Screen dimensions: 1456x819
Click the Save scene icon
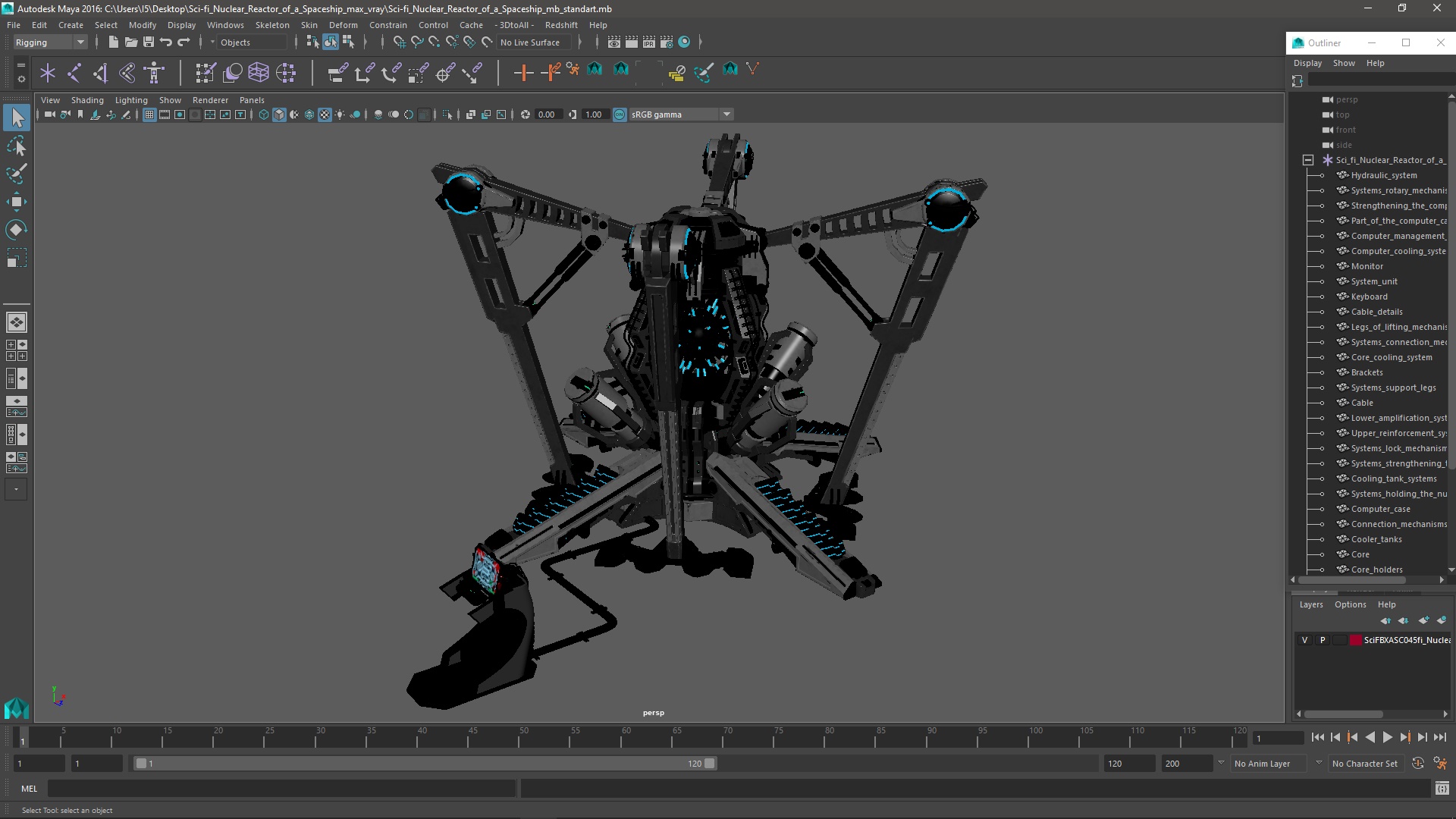[x=149, y=42]
